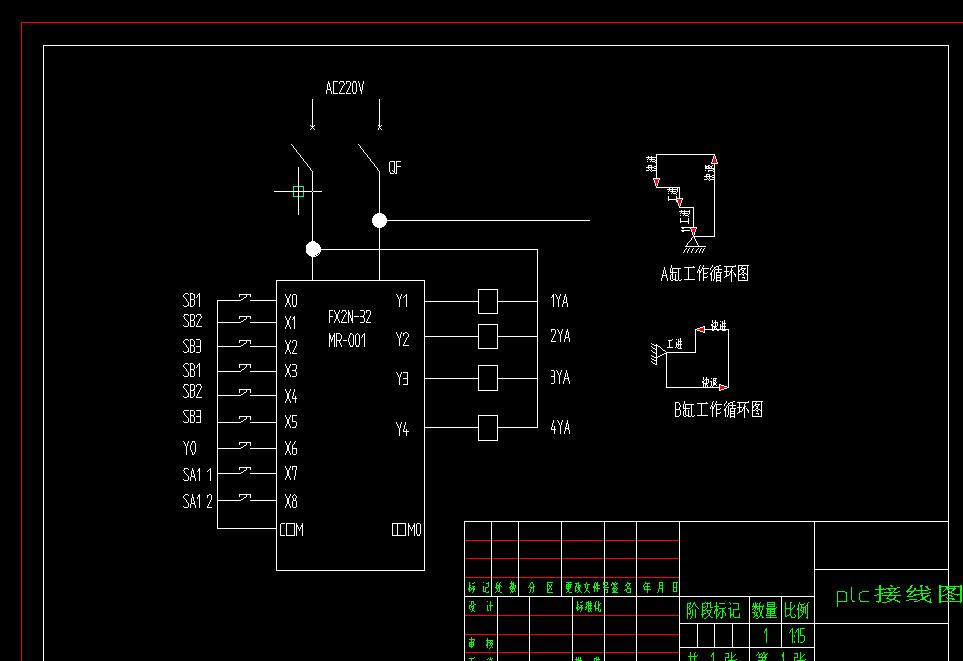963x661 pixels.
Task: Click the Y4 output terminal label
Action: pyautogui.click(x=403, y=430)
